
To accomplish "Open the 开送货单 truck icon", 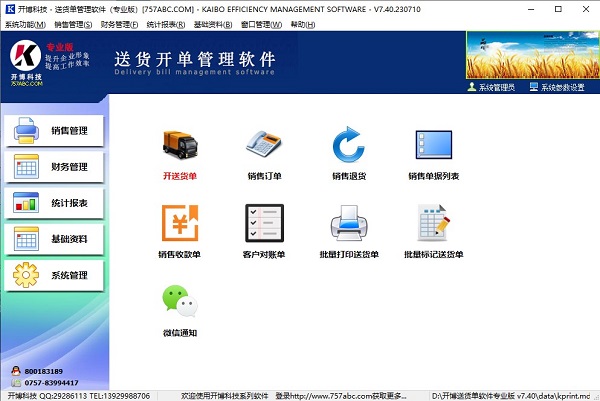I will (180, 145).
